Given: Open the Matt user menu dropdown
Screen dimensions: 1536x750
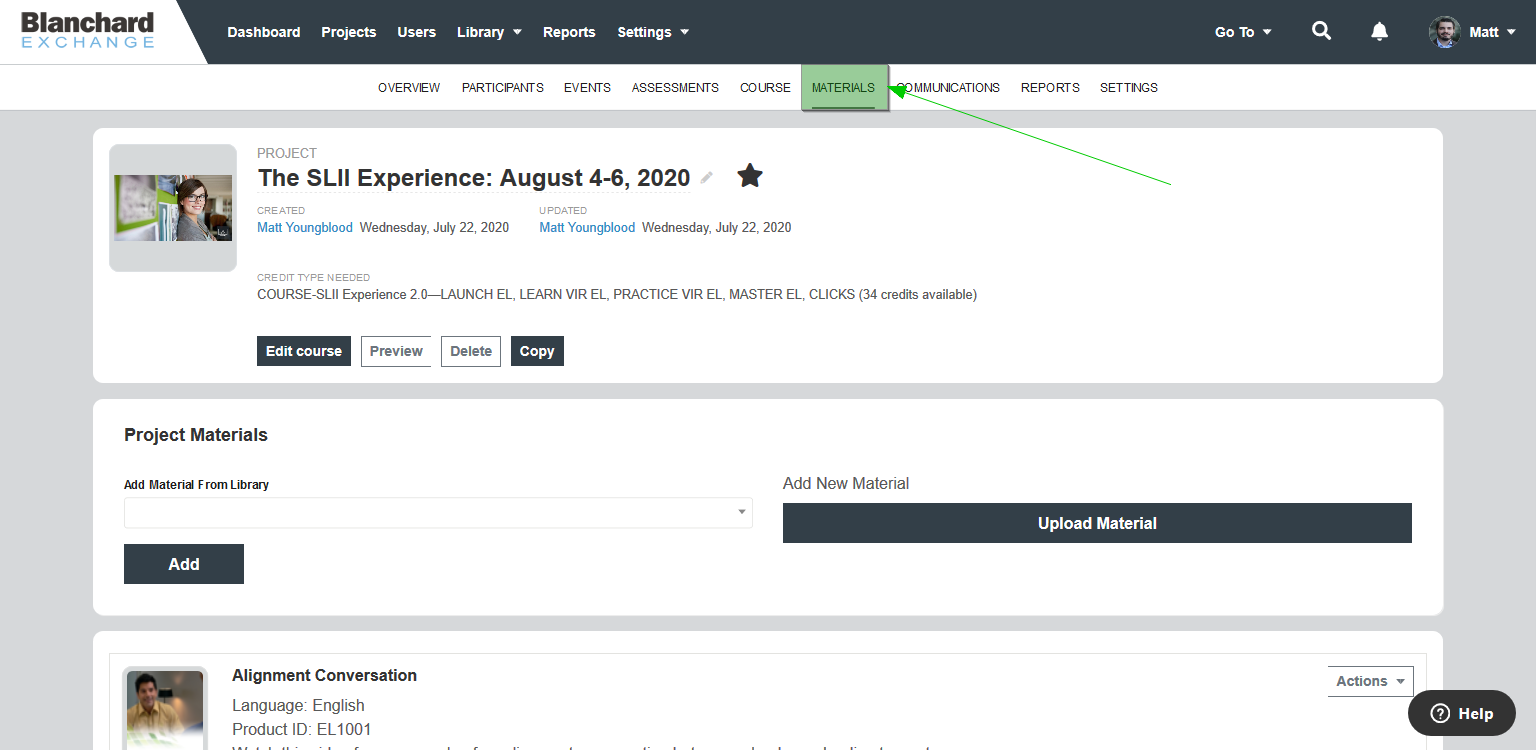Looking at the screenshot, I should point(1492,32).
